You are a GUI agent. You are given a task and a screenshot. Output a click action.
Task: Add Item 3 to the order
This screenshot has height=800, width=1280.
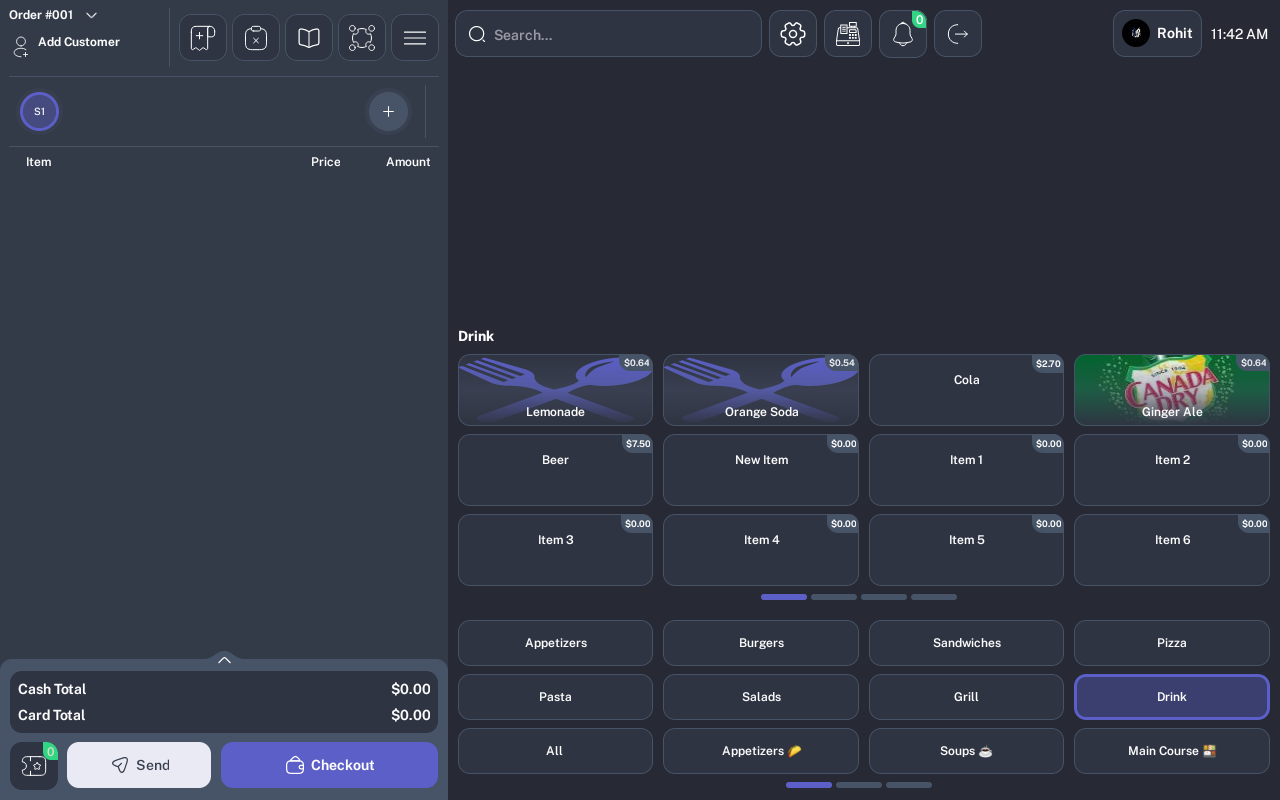(555, 550)
